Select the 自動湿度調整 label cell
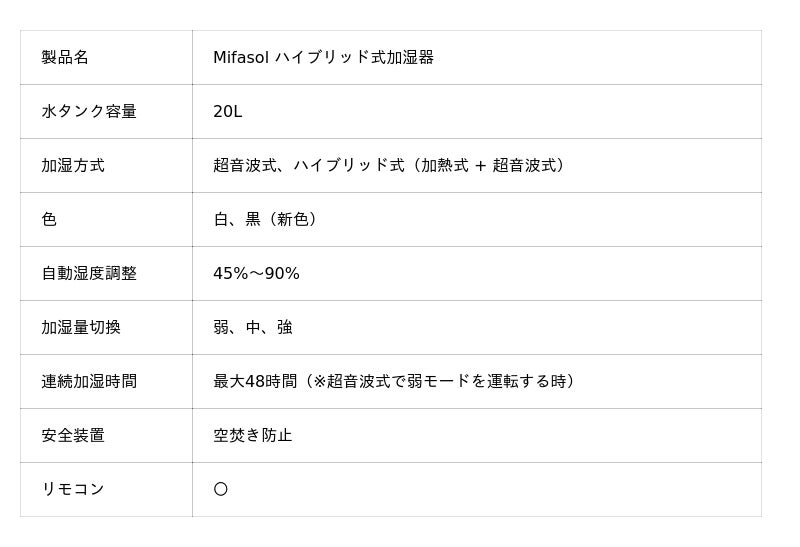The width and height of the screenshot is (800, 547). click(89, 274)
